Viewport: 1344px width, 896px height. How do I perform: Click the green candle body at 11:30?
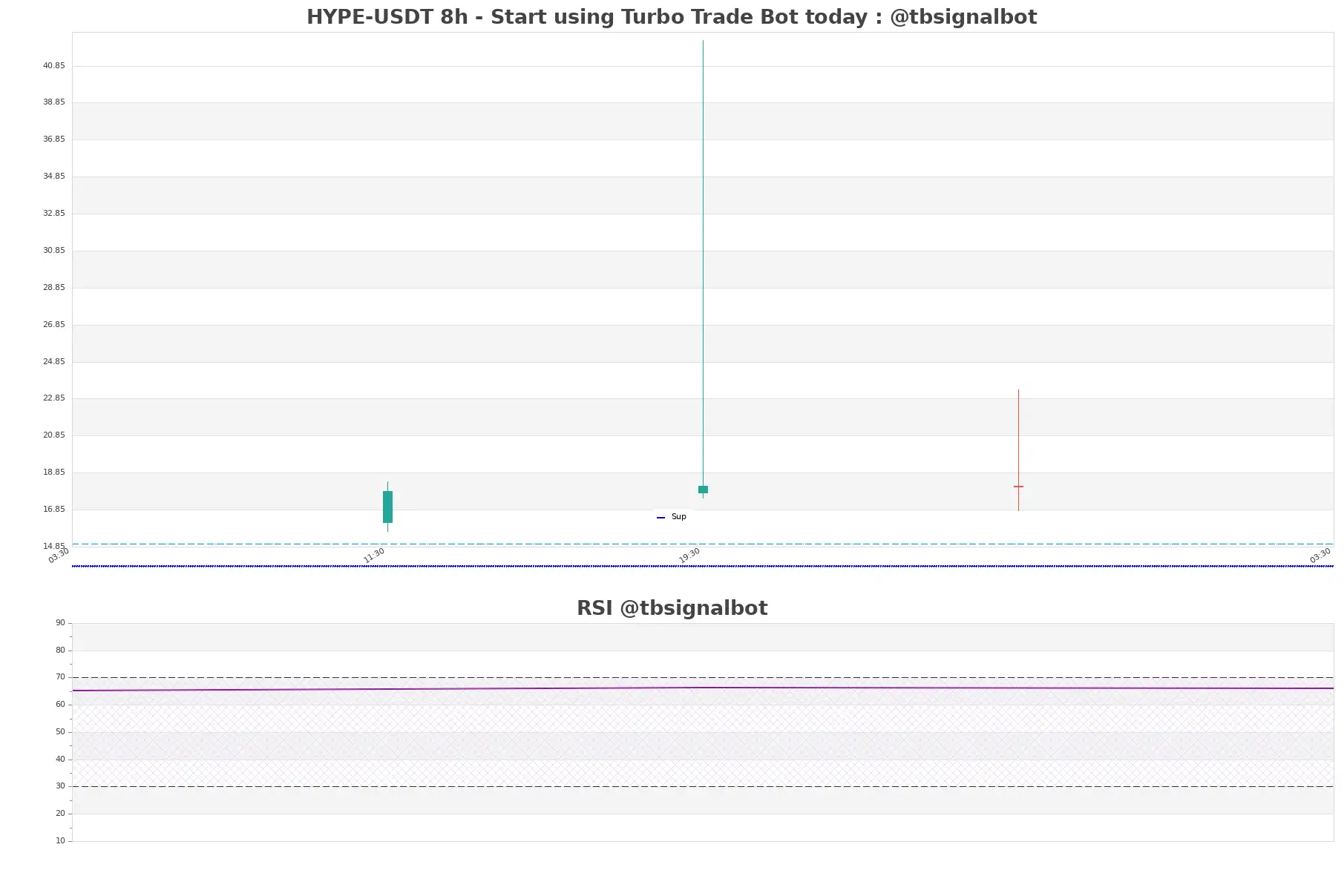point(387,507)
